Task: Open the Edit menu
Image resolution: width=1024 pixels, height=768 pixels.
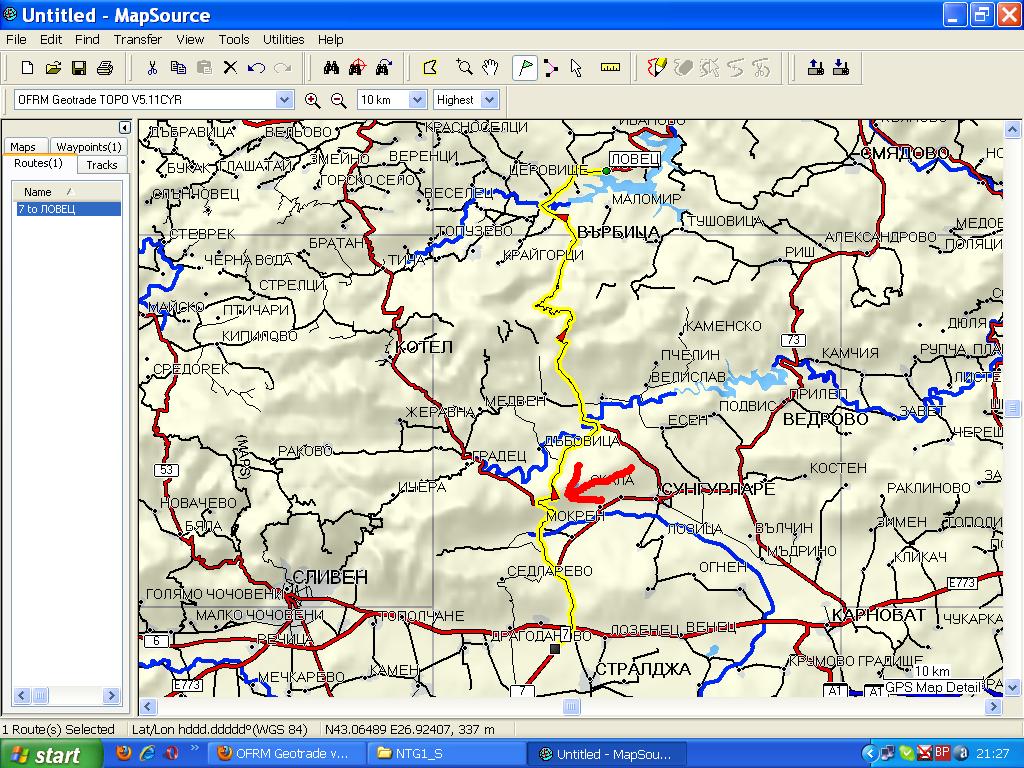Action: click(x=51, y=39)
